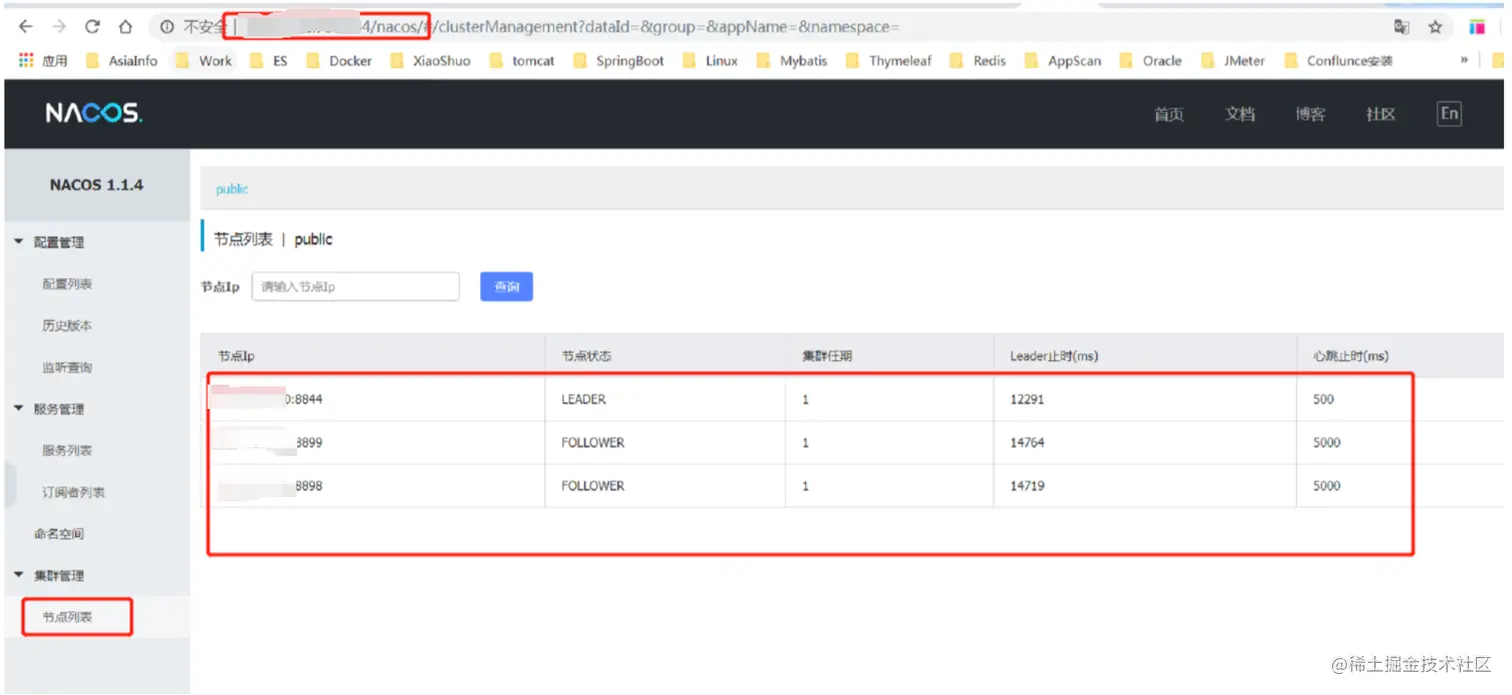Image resolution: width=1512 pixels, height=695 pixels.
Task: Open the AppScan bookmark folder
Action: [1063, 60]
